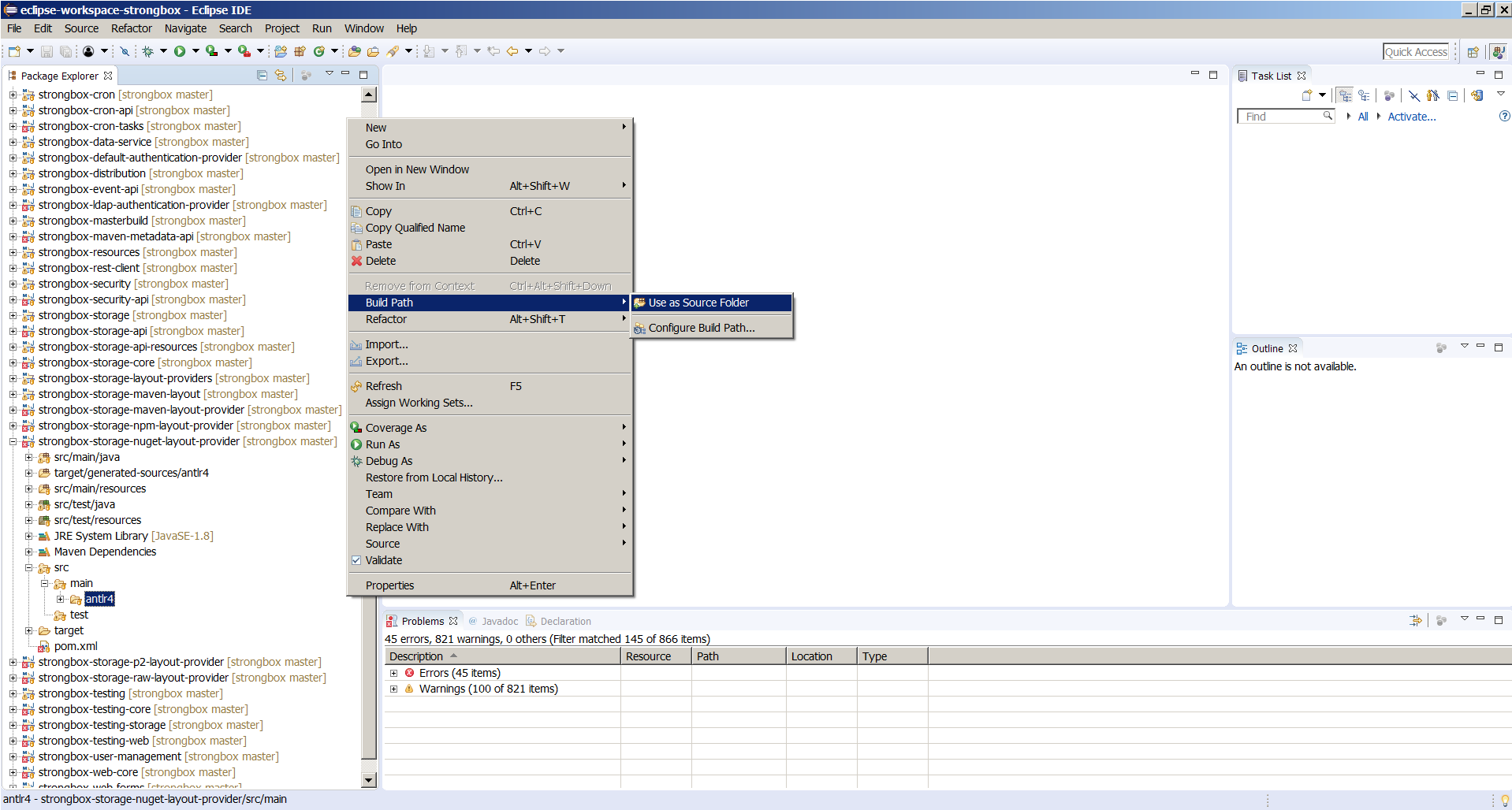
Task: Collapse the strongbox-storage-nuget-layout-provider project
Action: pos(13,441)
